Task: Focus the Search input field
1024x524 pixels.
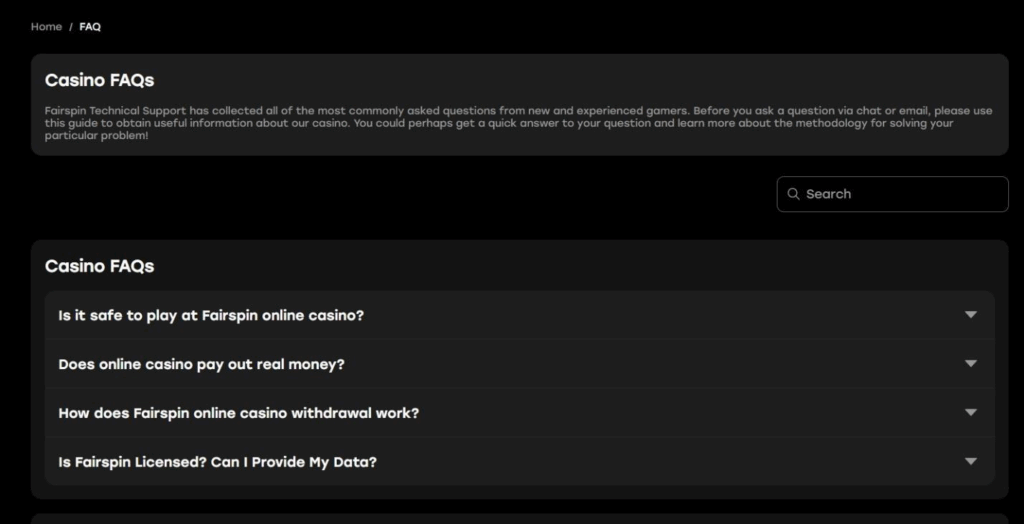Action: (900, 194)
